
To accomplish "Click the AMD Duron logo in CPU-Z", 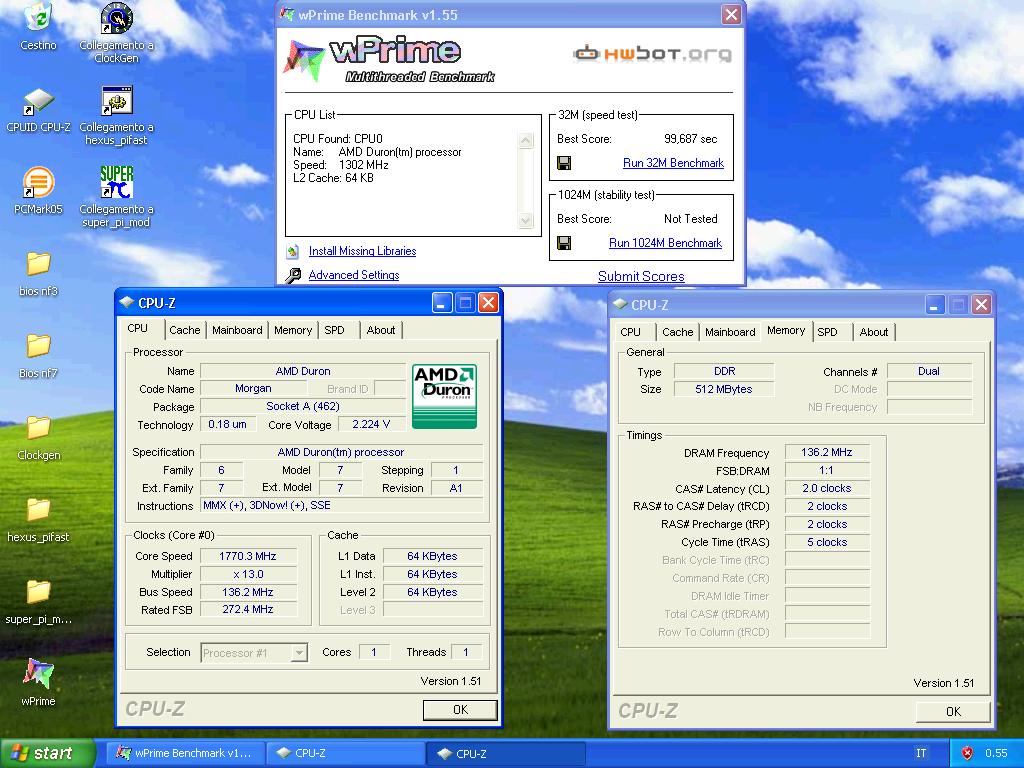I will (445, 396).
